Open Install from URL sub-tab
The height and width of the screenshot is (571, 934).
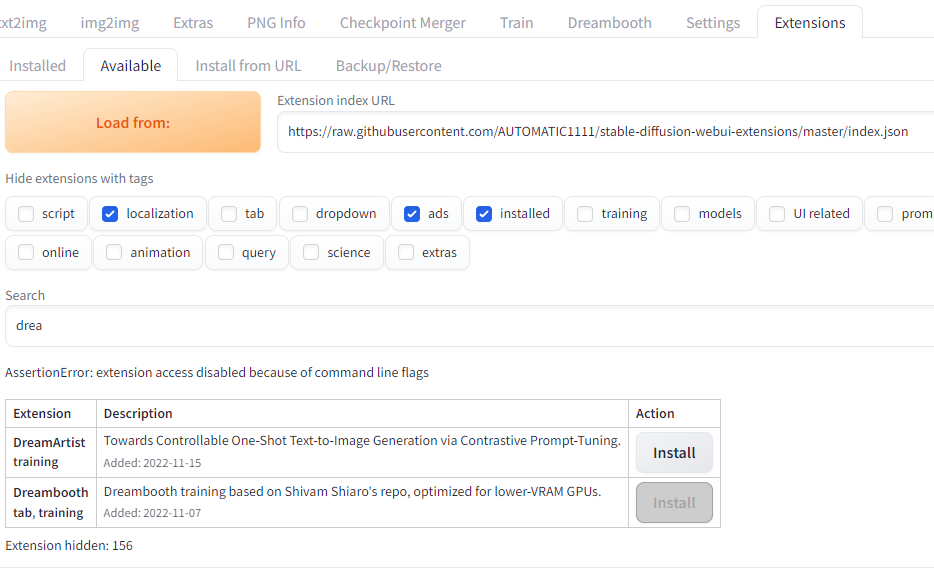248,65
